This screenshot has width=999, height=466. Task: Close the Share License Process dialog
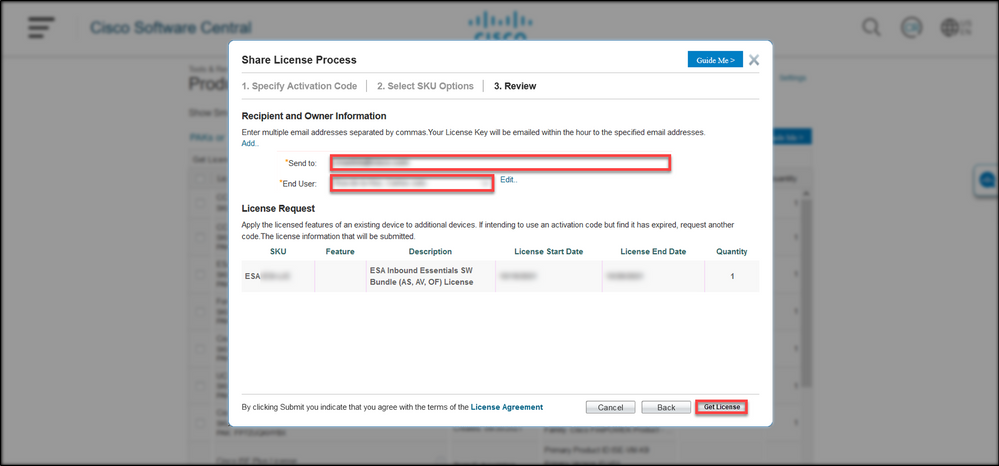753,60
